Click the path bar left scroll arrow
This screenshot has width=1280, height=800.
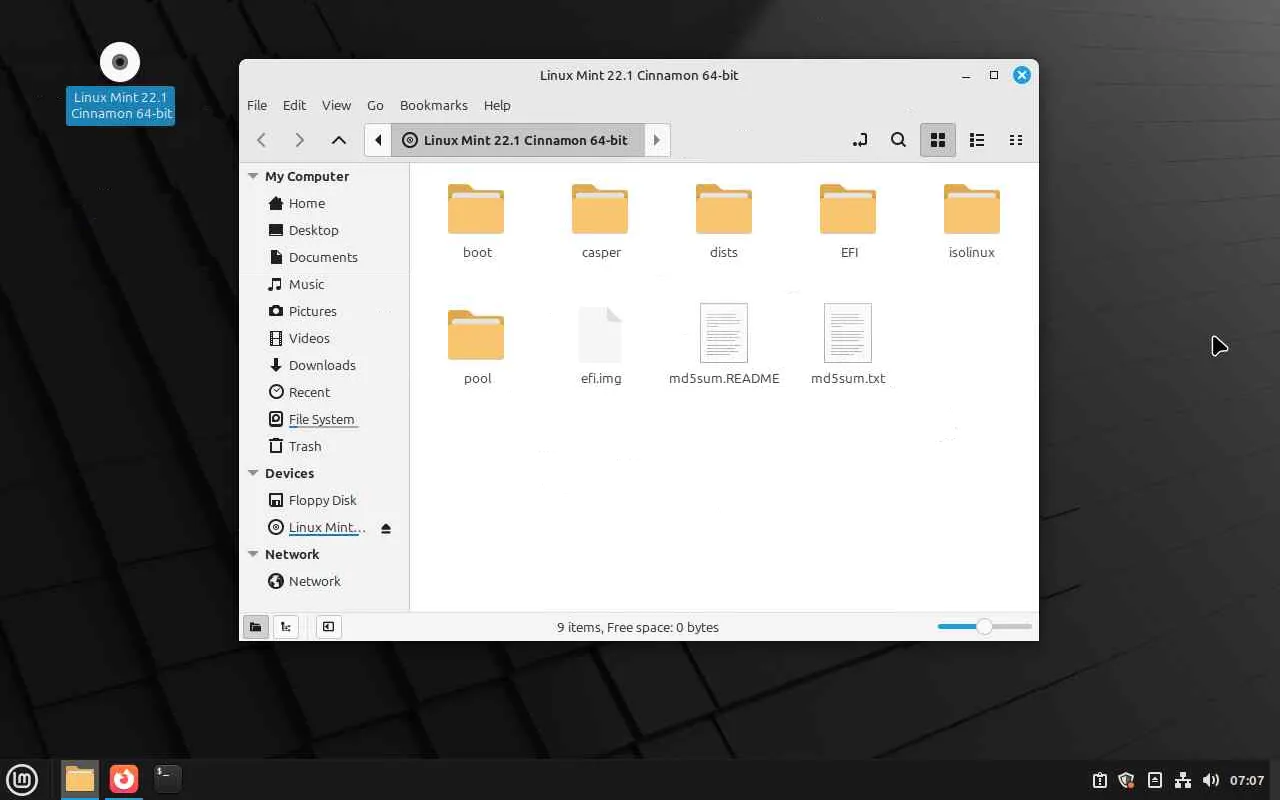pos(378,140)
